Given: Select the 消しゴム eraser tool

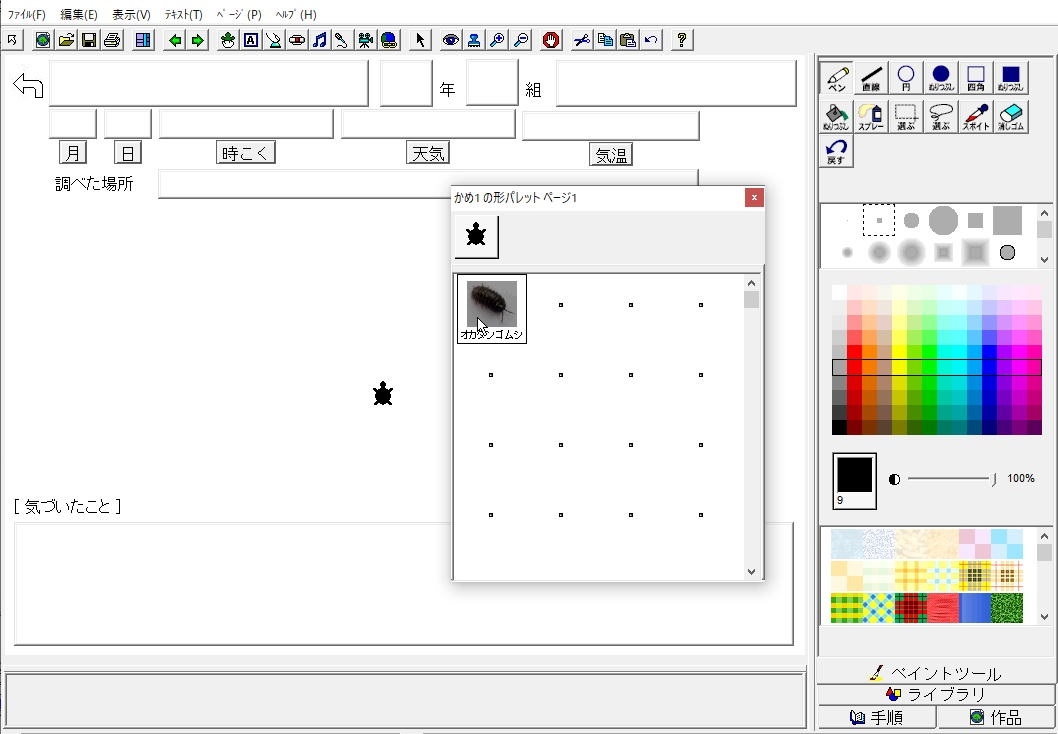Looking at the screenshot, I should 1011,117.
